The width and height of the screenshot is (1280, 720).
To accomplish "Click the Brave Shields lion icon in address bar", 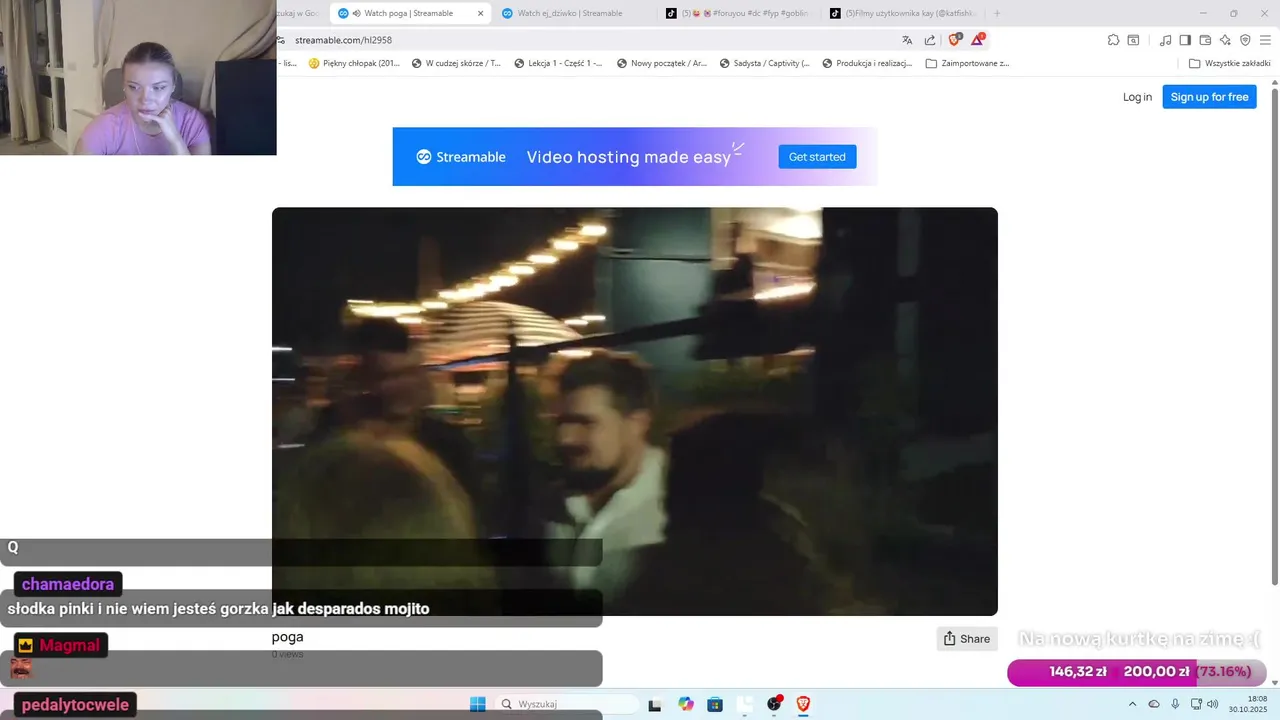I will point(954,40).
